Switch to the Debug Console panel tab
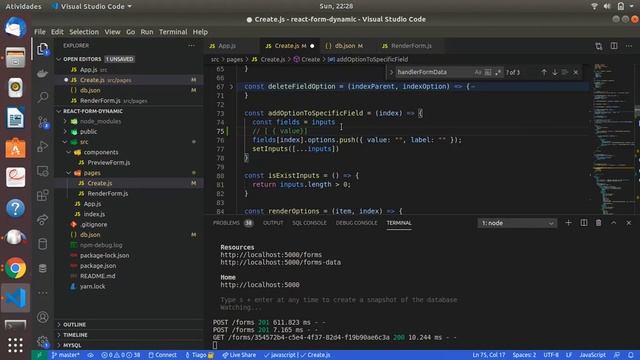The width and height of the screenshot is (640, 360). coord(356,223)
